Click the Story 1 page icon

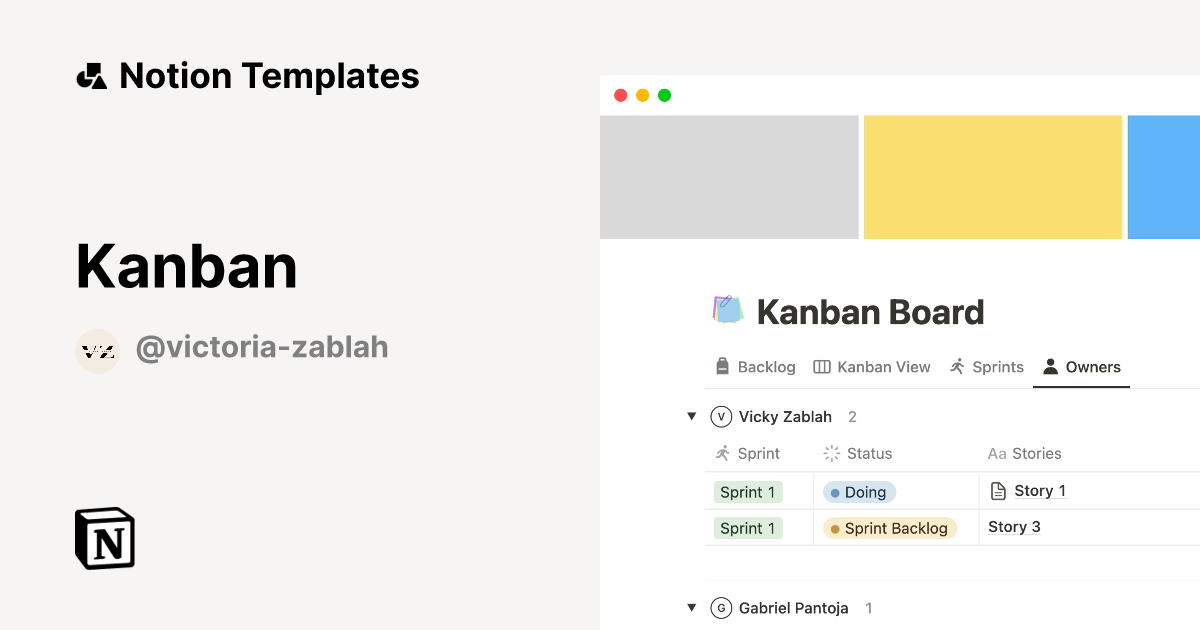point(997,491)
